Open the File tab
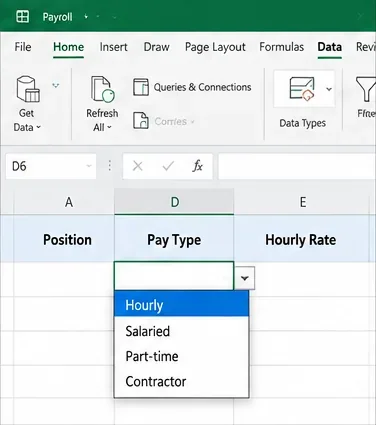This screenshot has height=425, width=376. point(23,47)
